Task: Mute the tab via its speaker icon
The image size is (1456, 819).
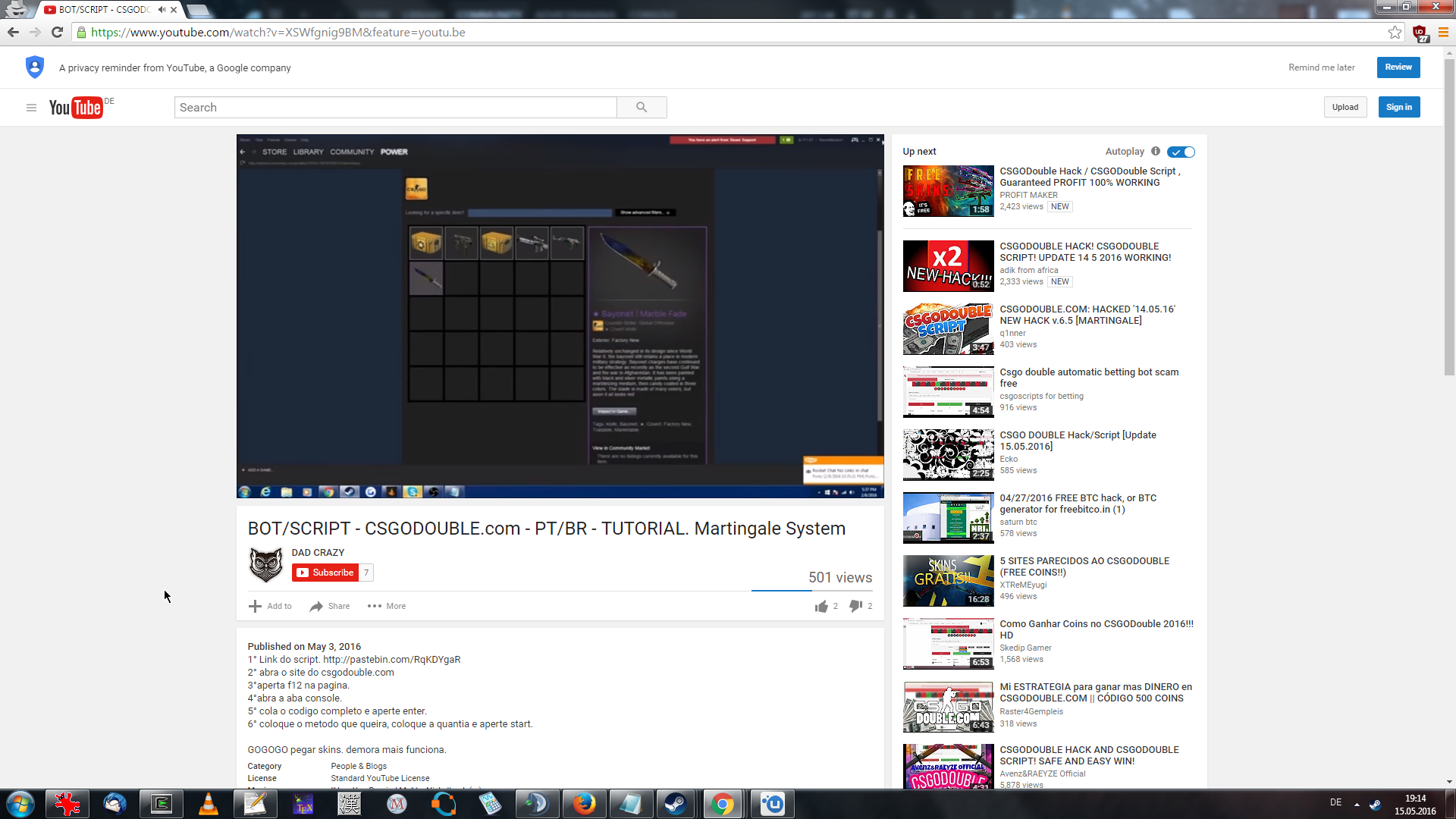Action: click(162, 10)
